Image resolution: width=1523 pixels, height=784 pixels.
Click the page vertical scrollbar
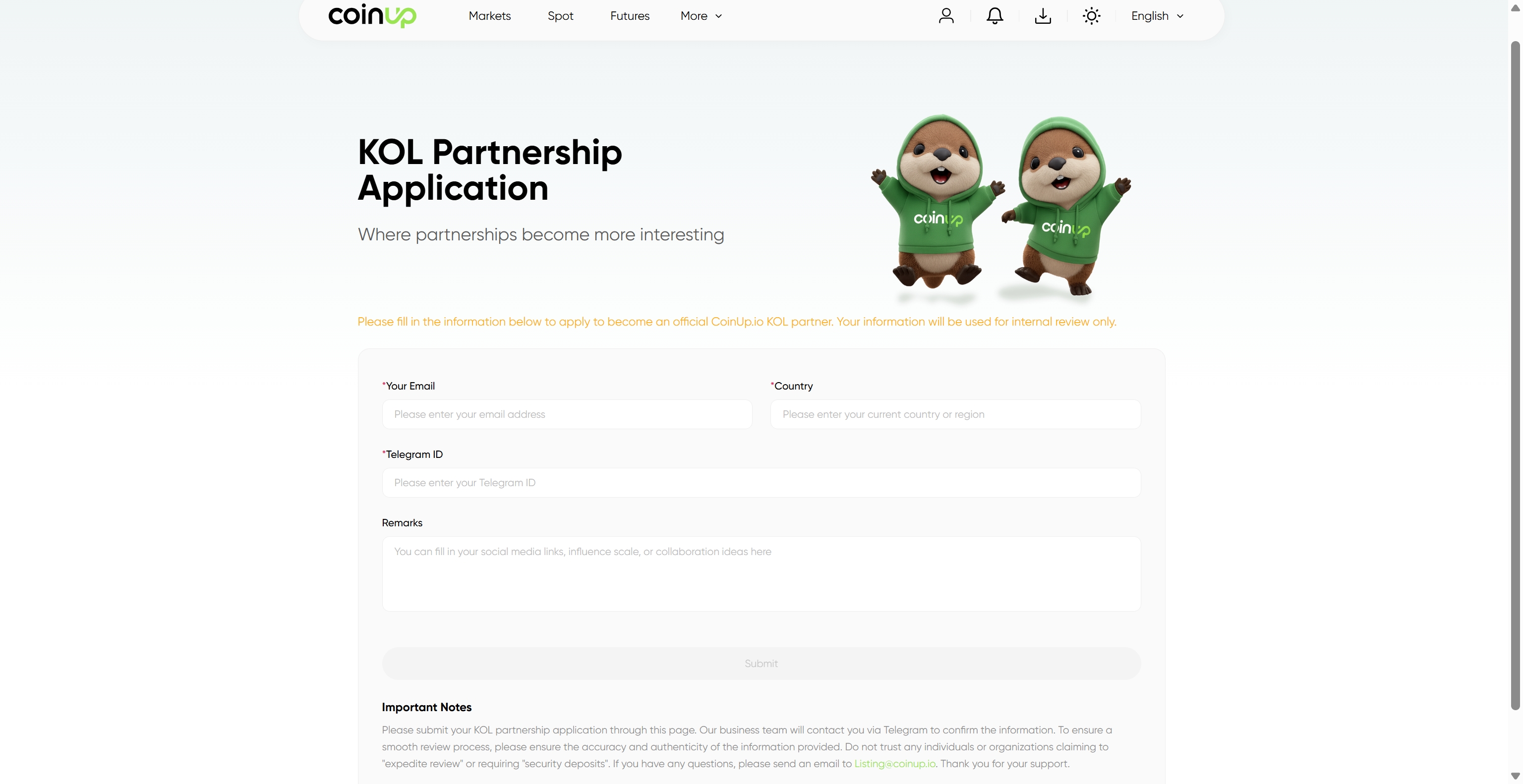1515,375
